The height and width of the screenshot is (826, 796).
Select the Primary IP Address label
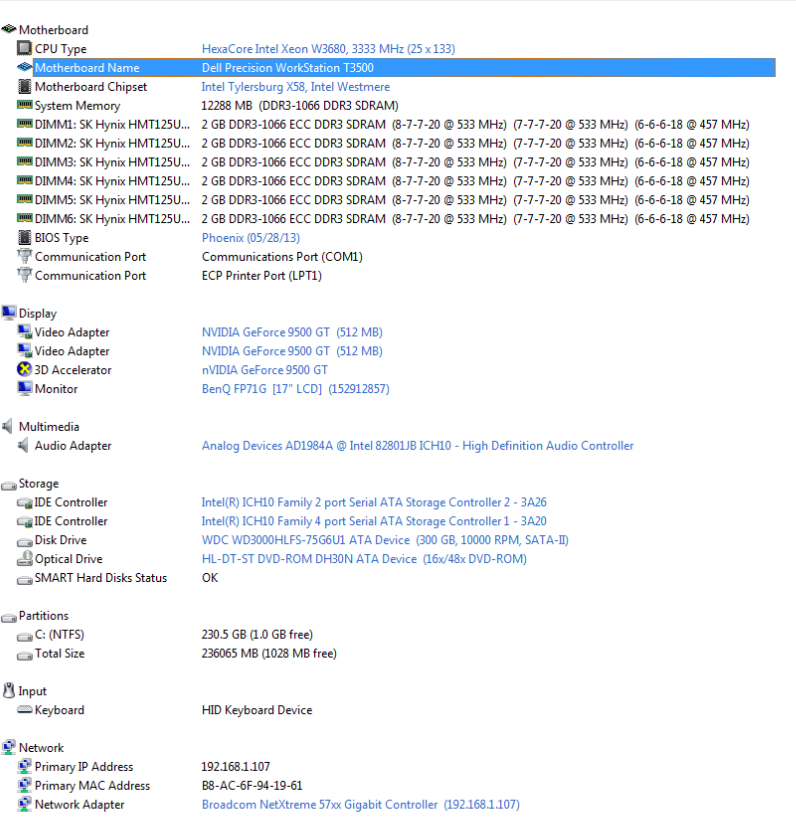84,767
